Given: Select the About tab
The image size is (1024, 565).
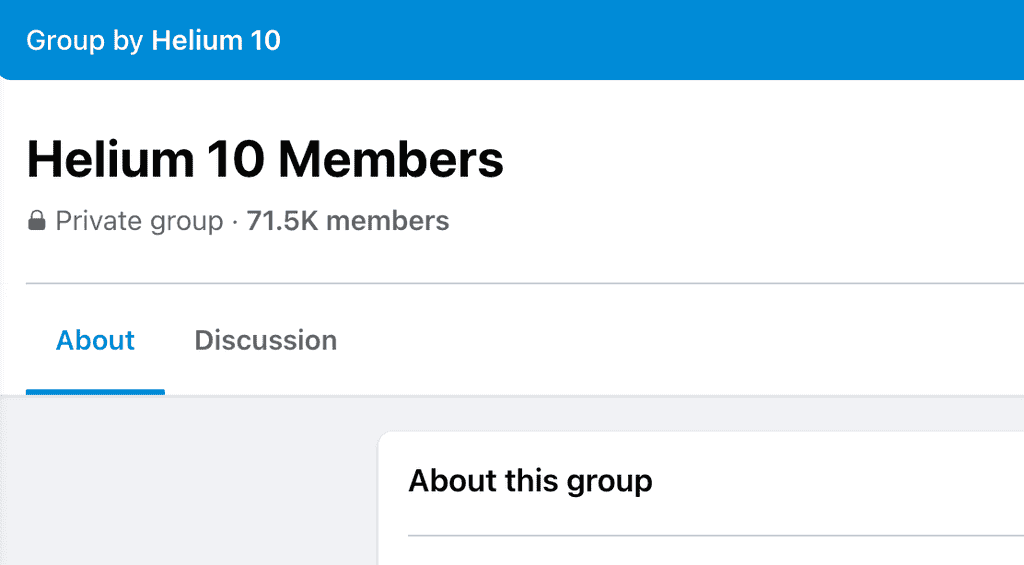Looking at the screenshot, I should pyautogui.click(x=95, y=340).
